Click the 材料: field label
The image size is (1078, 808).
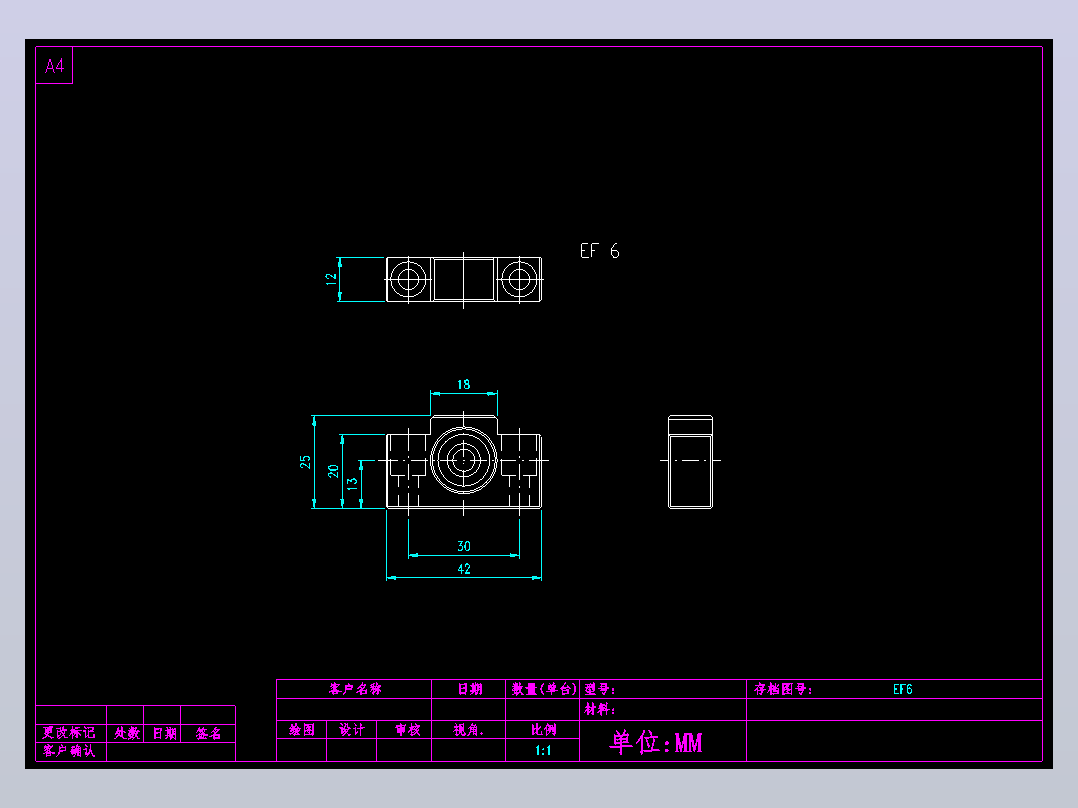pyautogui.click(x=600, y=709)
